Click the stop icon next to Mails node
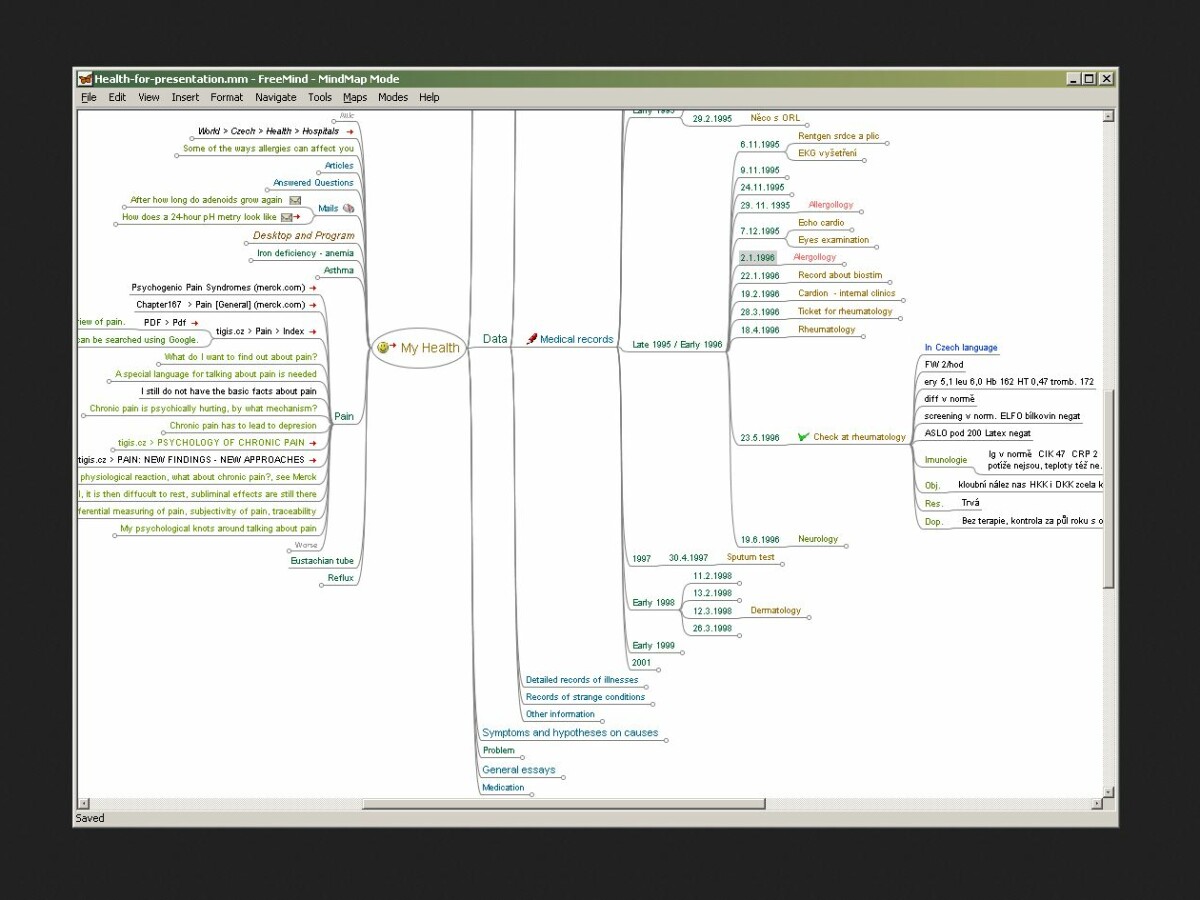Screen dimensions: 1200x900 [347, 208]
